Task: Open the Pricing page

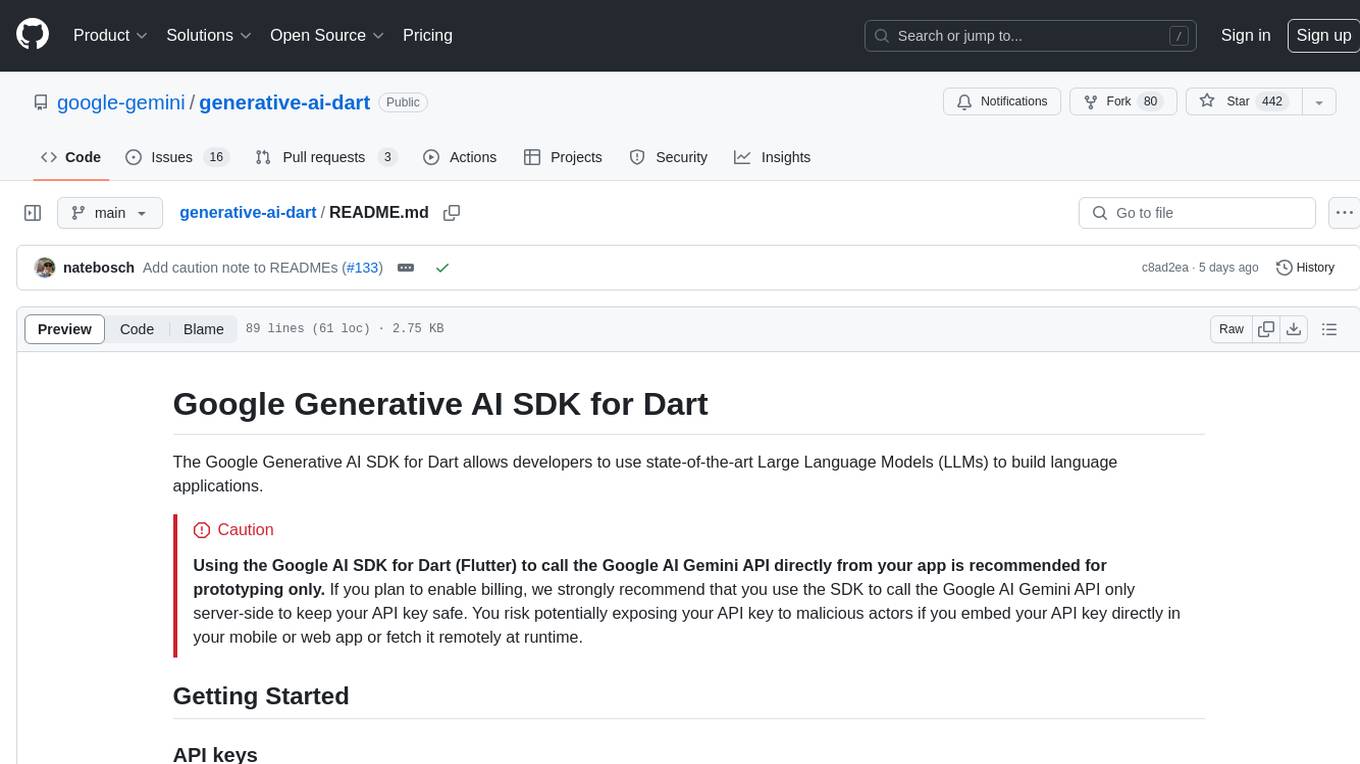Action: 427,35
